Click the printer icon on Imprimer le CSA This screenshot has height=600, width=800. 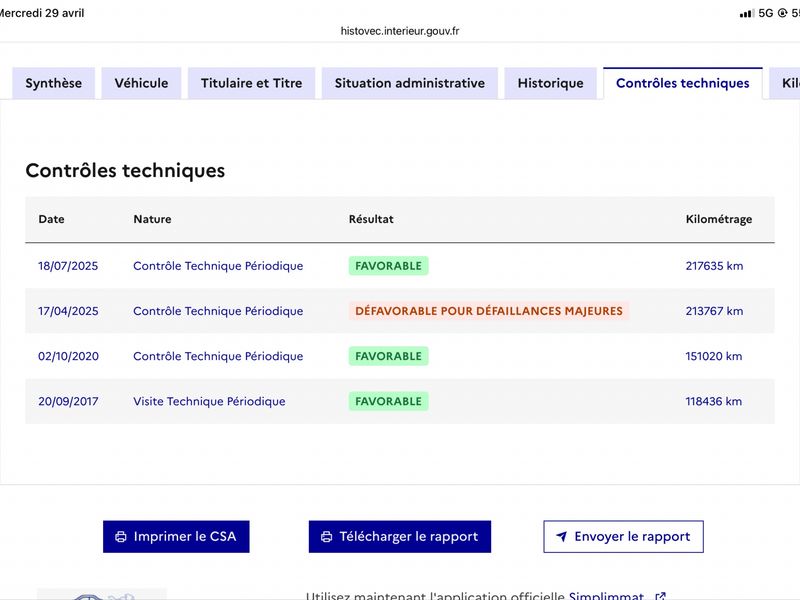[121, 537]
